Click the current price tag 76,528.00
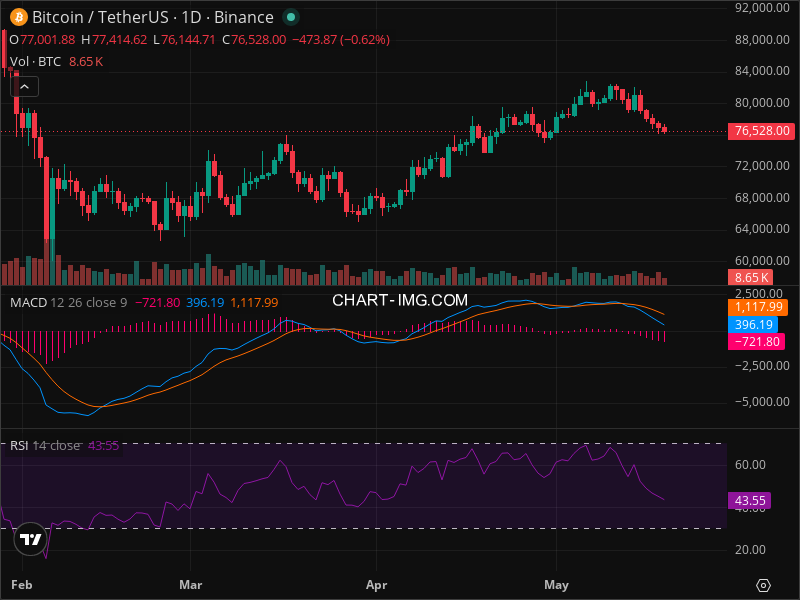The width and height of the screenshot is (800, 600). pyautogui.click(x=762, y=131)
